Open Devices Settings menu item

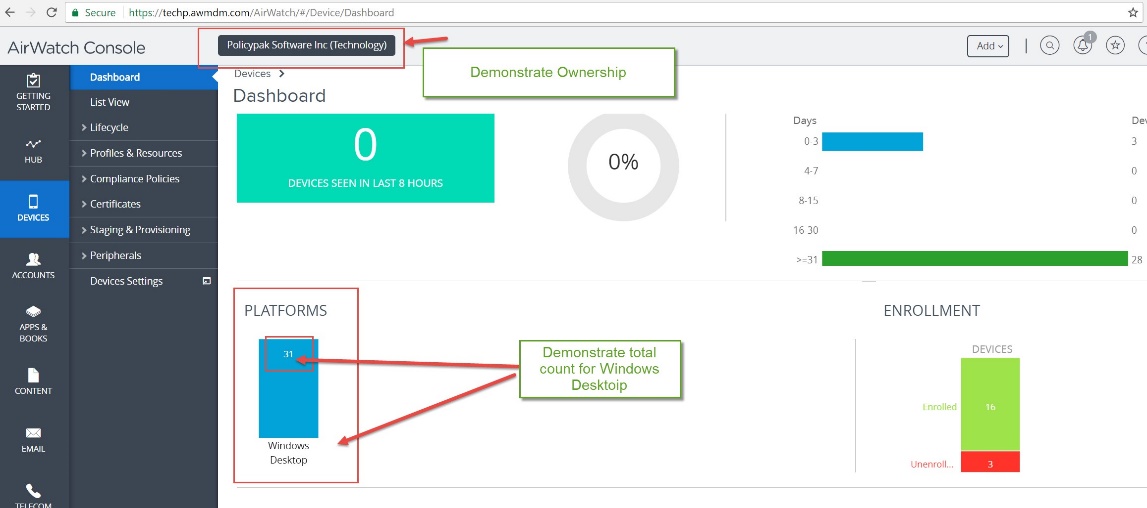click(x=126, y=281)
